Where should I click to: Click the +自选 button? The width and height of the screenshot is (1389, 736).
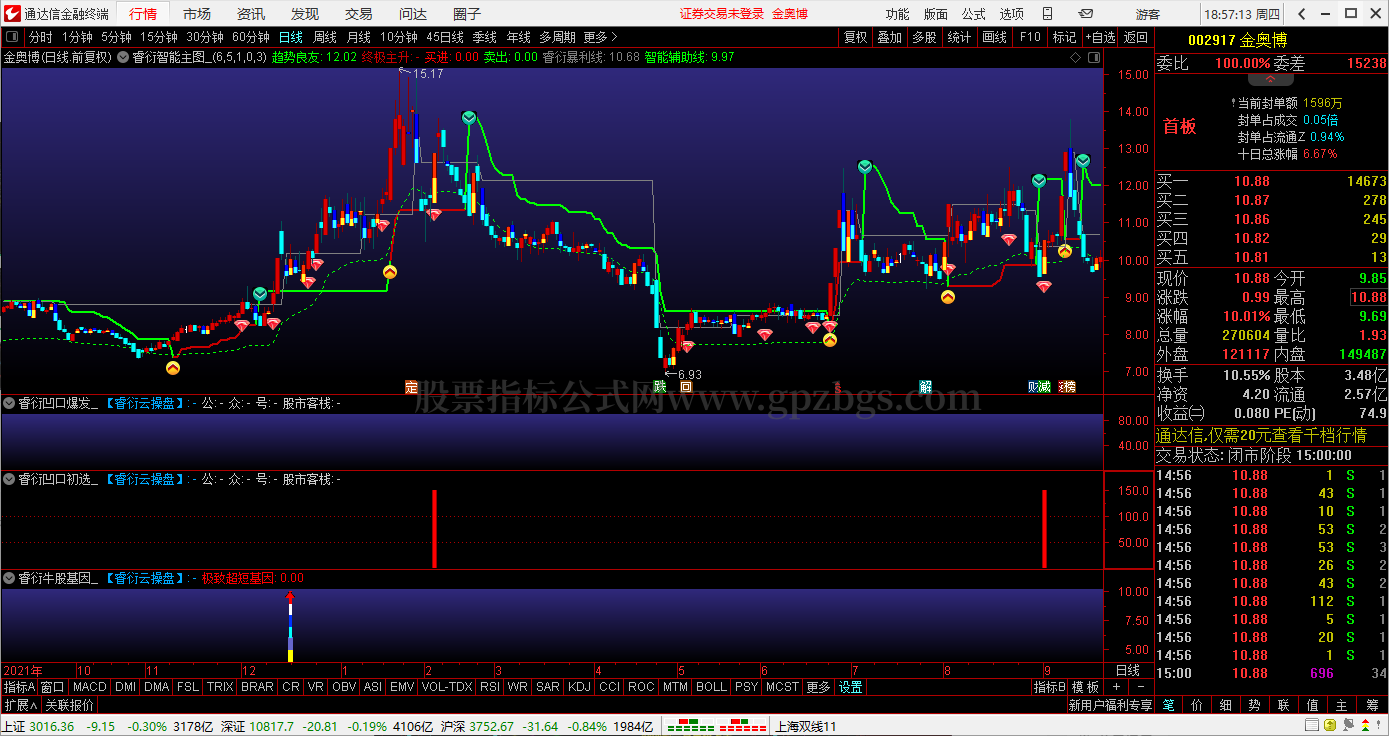pos(1100,37)
